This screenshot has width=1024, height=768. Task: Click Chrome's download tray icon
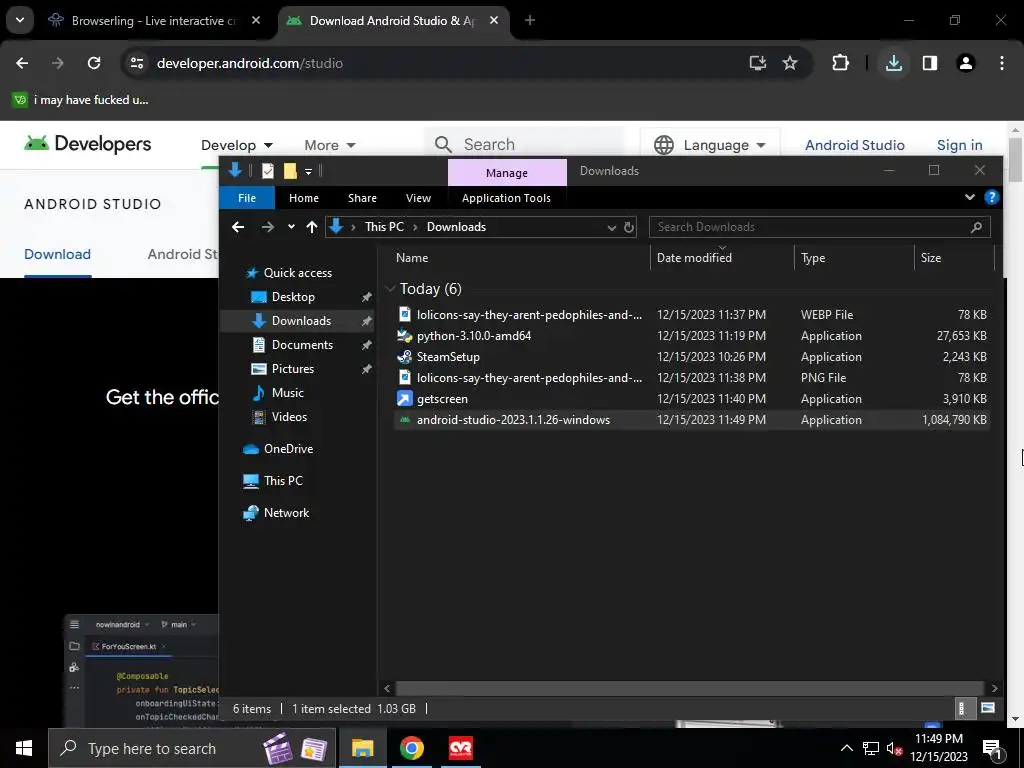tap(893, 63)
